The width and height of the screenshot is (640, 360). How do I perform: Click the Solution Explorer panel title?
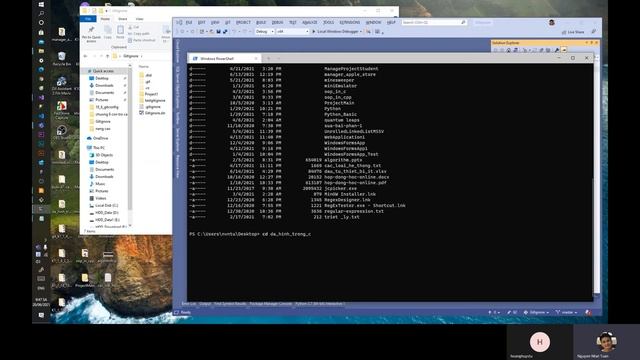point(506,43)
